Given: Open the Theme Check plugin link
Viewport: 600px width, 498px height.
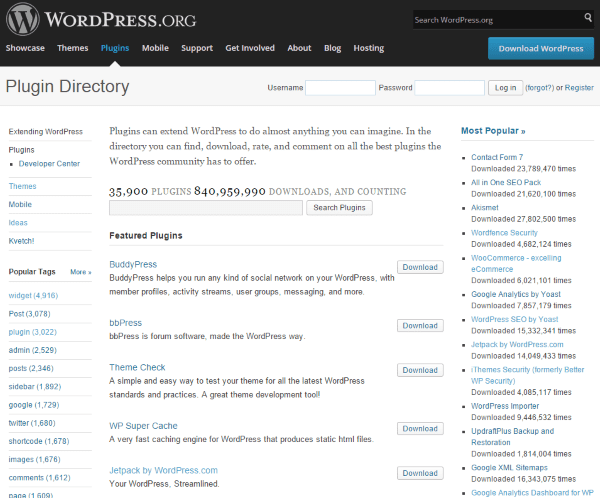Looking at the screenshot, I should 137,367.
